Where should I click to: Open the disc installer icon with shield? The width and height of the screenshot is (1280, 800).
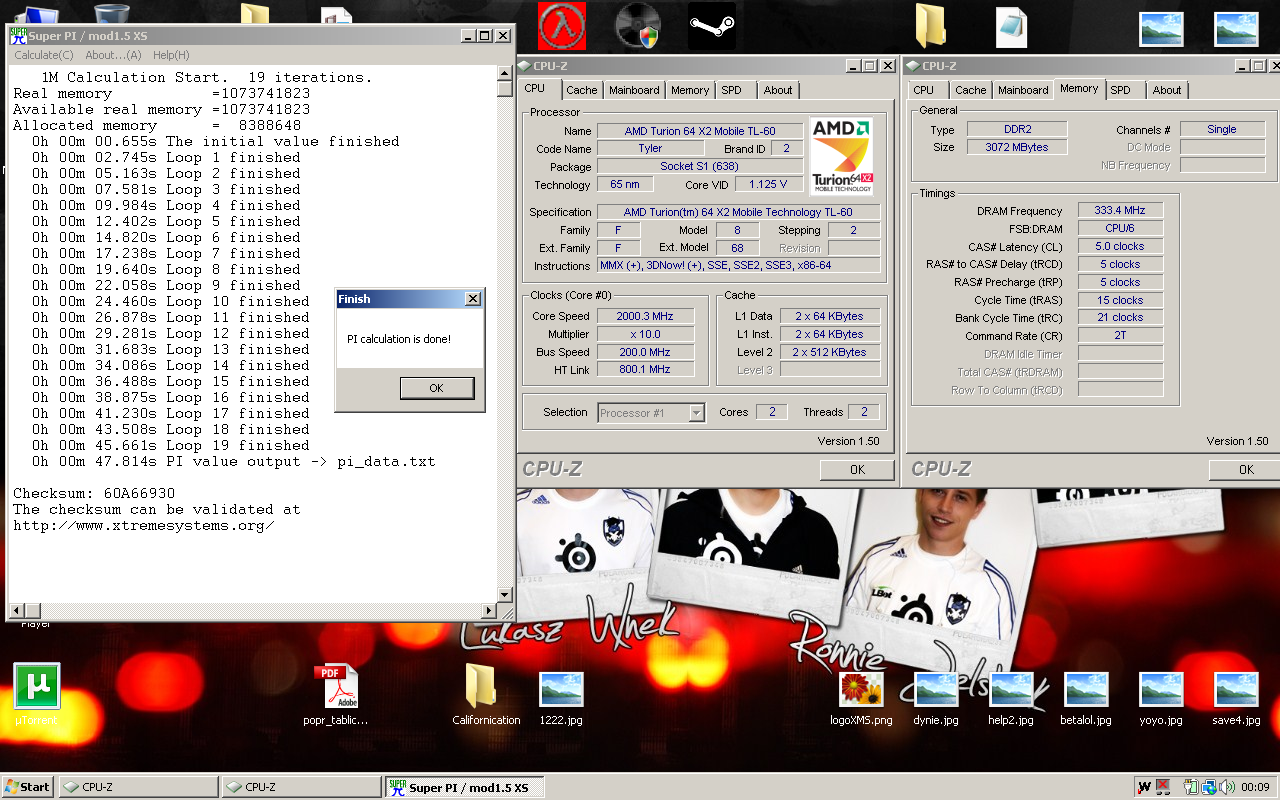[x=637, y=26]
